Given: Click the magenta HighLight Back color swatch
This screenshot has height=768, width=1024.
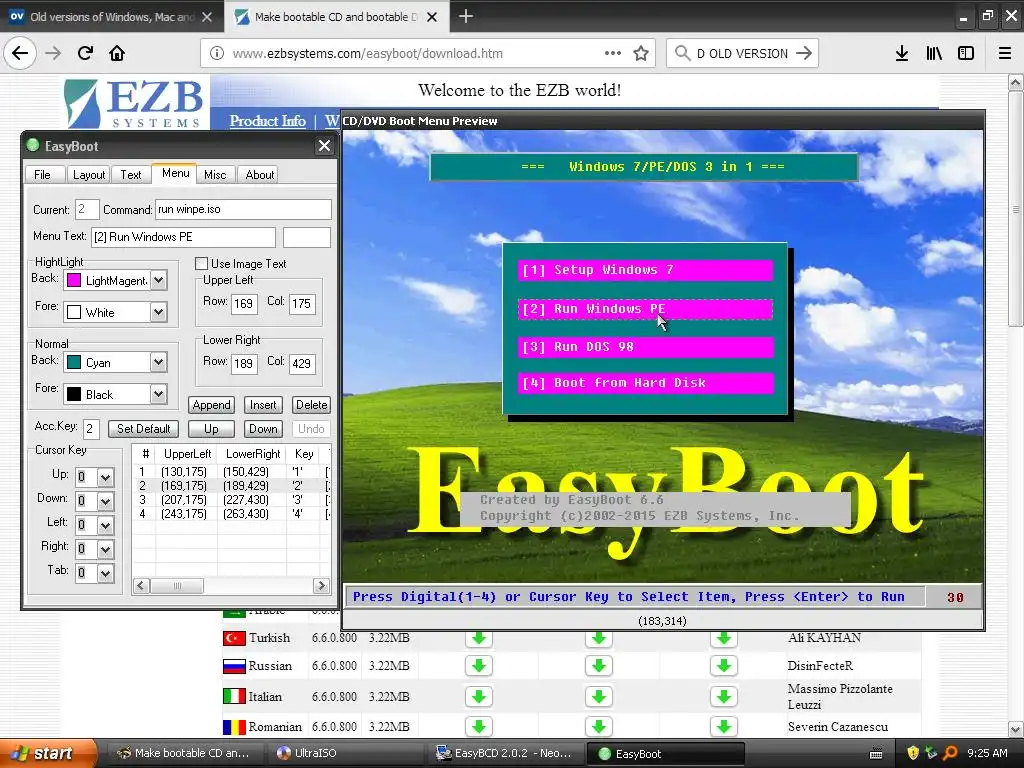Looking at the screenshot, I should coord(74,281).
